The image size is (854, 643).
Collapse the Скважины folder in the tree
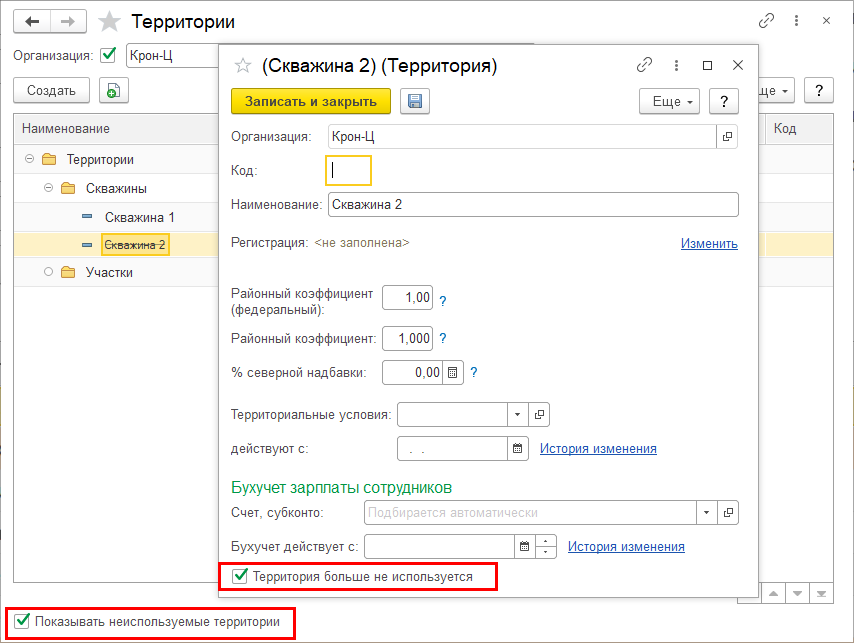coord(48,188)
